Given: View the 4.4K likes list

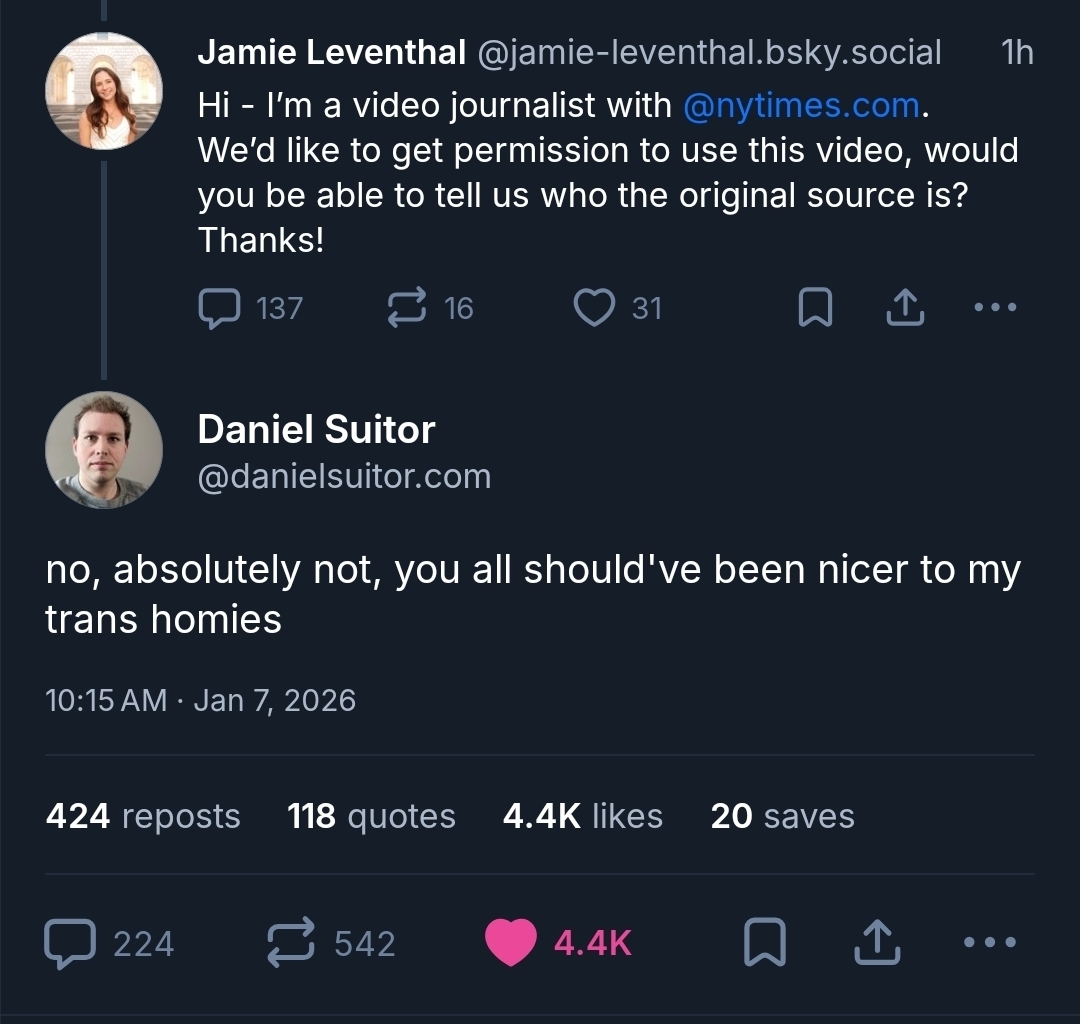Looking at the screenshot, I should pos(582,816).
